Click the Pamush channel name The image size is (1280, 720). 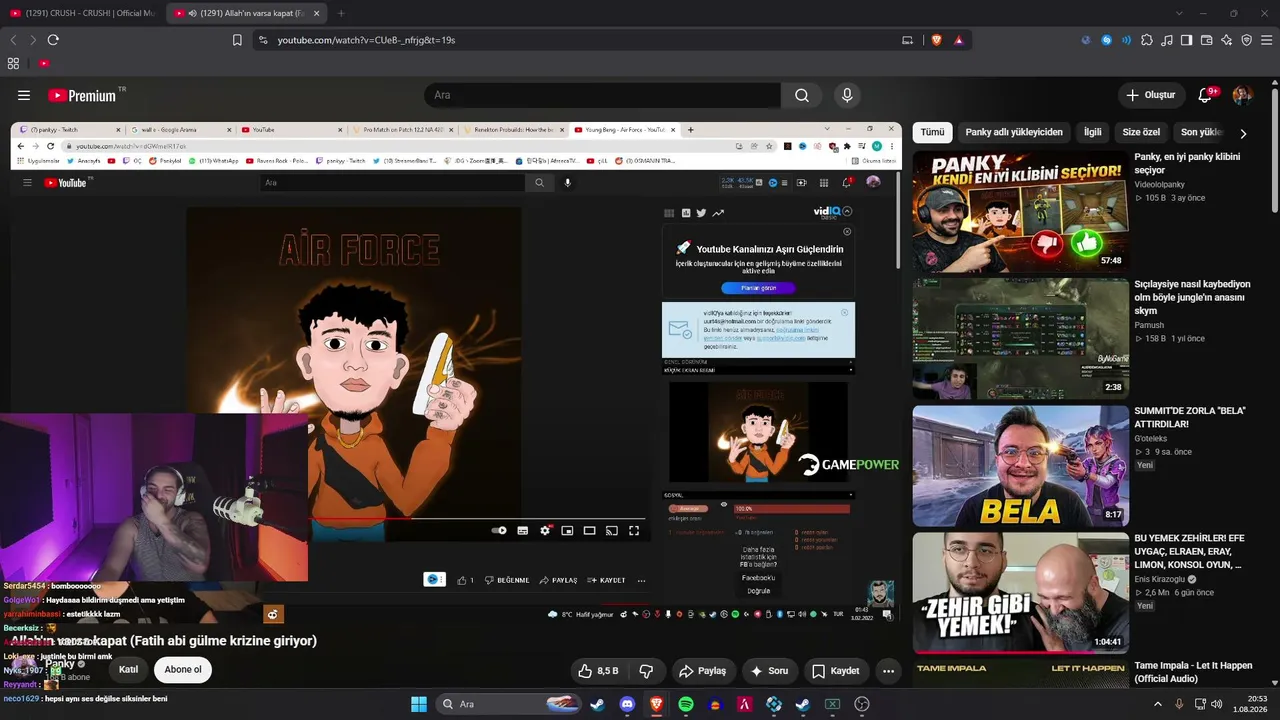click(1149, 325)
